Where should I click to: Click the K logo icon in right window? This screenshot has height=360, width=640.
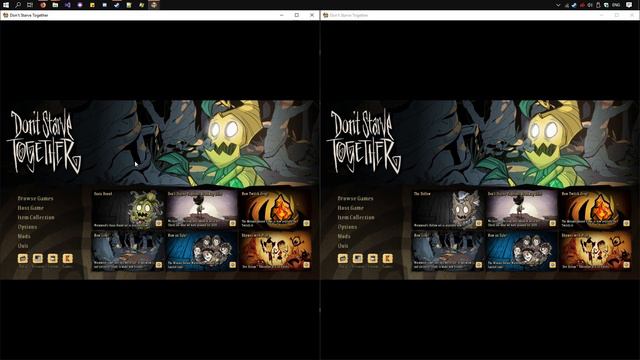tap(387, 258)
